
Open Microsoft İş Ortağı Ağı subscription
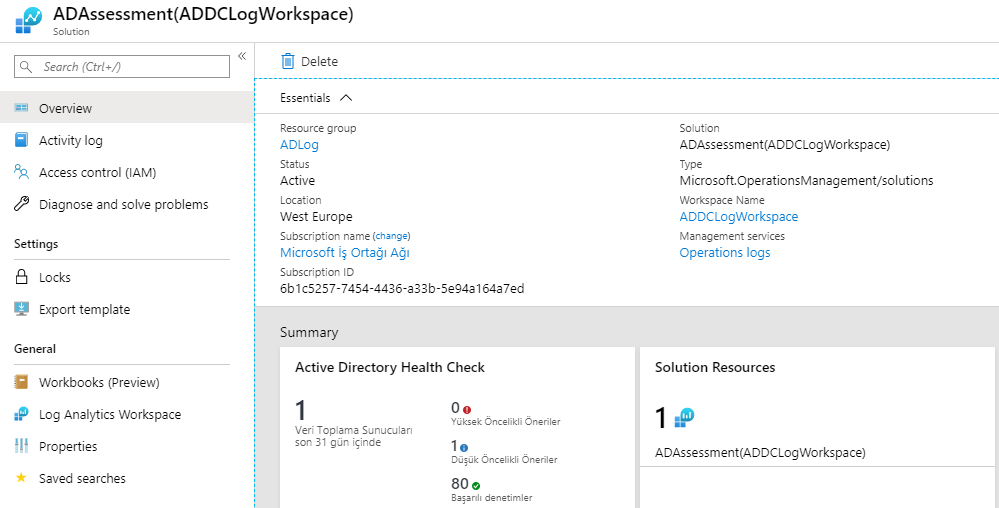pyautogui.click(x=345, y=252)
